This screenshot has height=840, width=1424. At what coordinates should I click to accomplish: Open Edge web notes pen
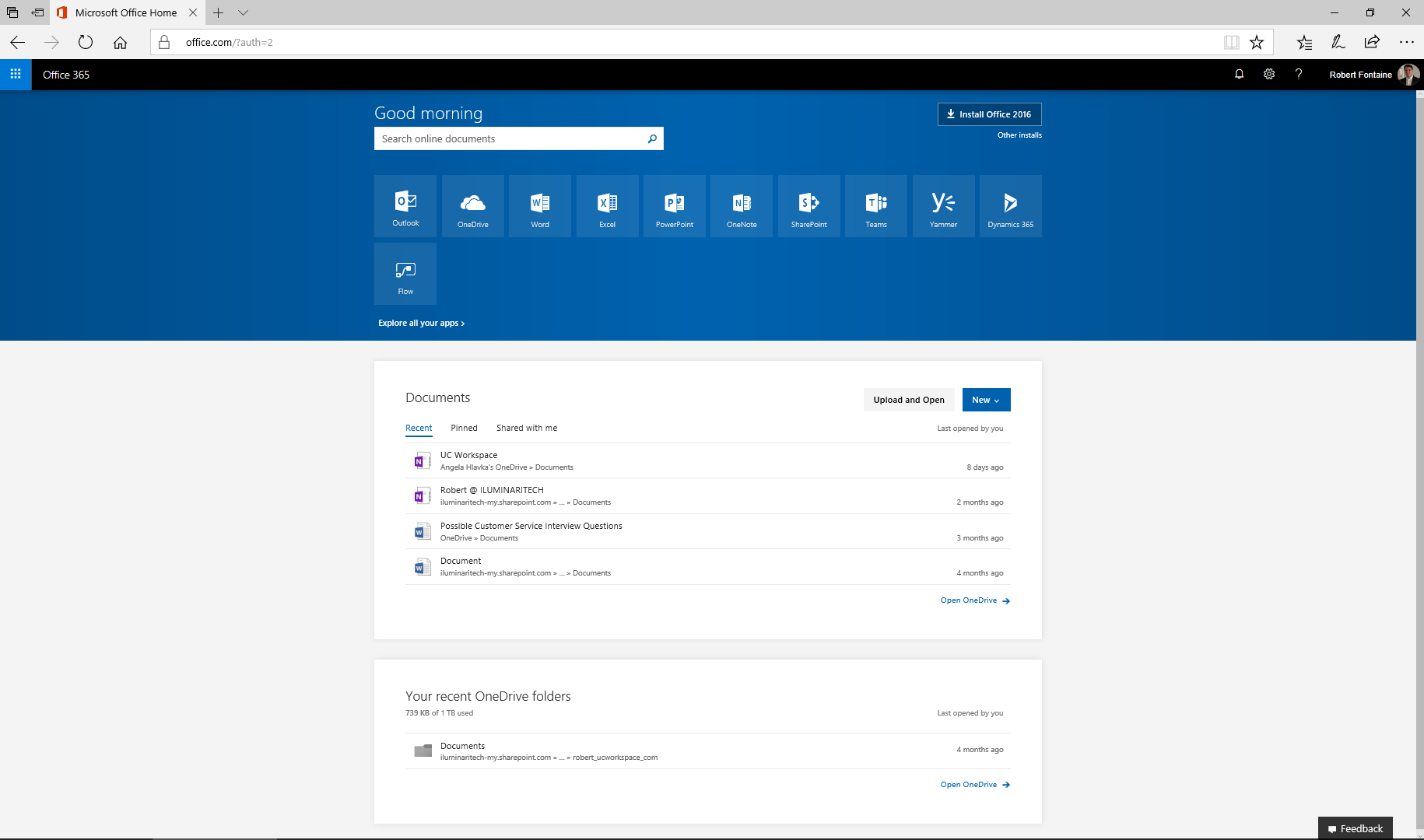click(x=1338, y=42)
